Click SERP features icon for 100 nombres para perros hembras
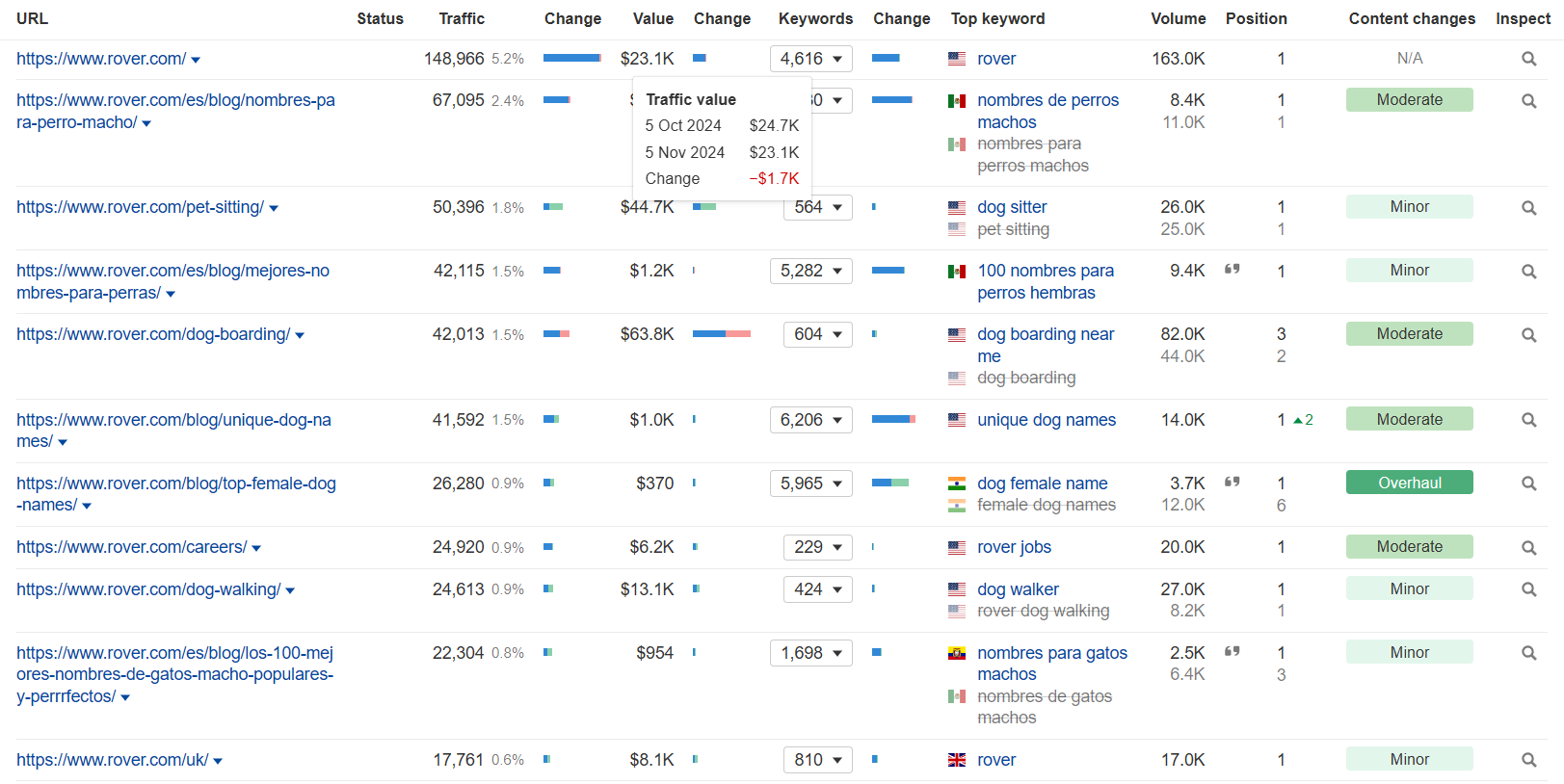1564x784 pixels. [x=1232, y=270]
